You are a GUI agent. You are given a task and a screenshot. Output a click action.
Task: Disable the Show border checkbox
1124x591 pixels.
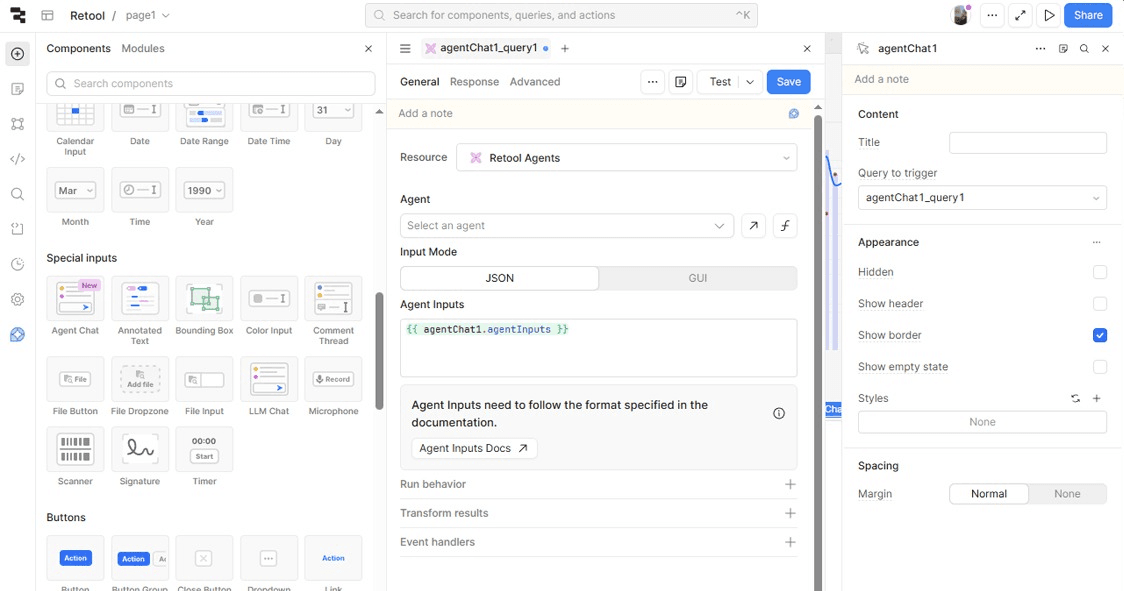pos(1100,335)
